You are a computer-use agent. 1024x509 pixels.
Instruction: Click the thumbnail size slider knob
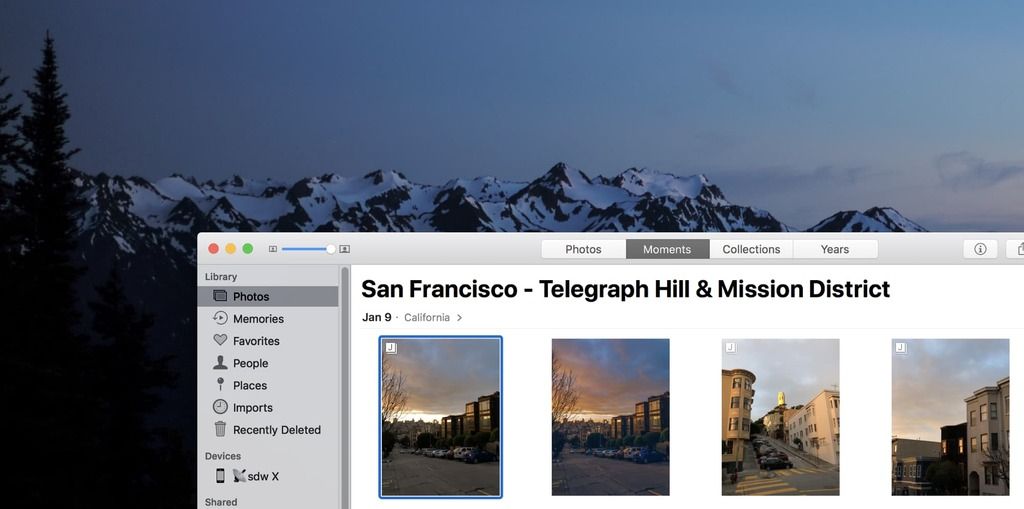pos(331,249)
